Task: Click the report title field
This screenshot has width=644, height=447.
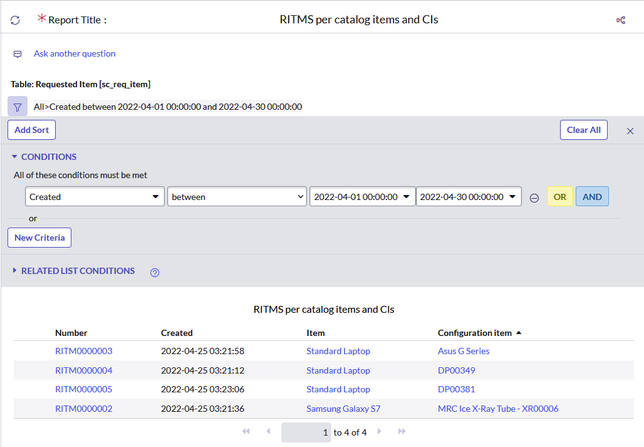Action: click(359, 20)
